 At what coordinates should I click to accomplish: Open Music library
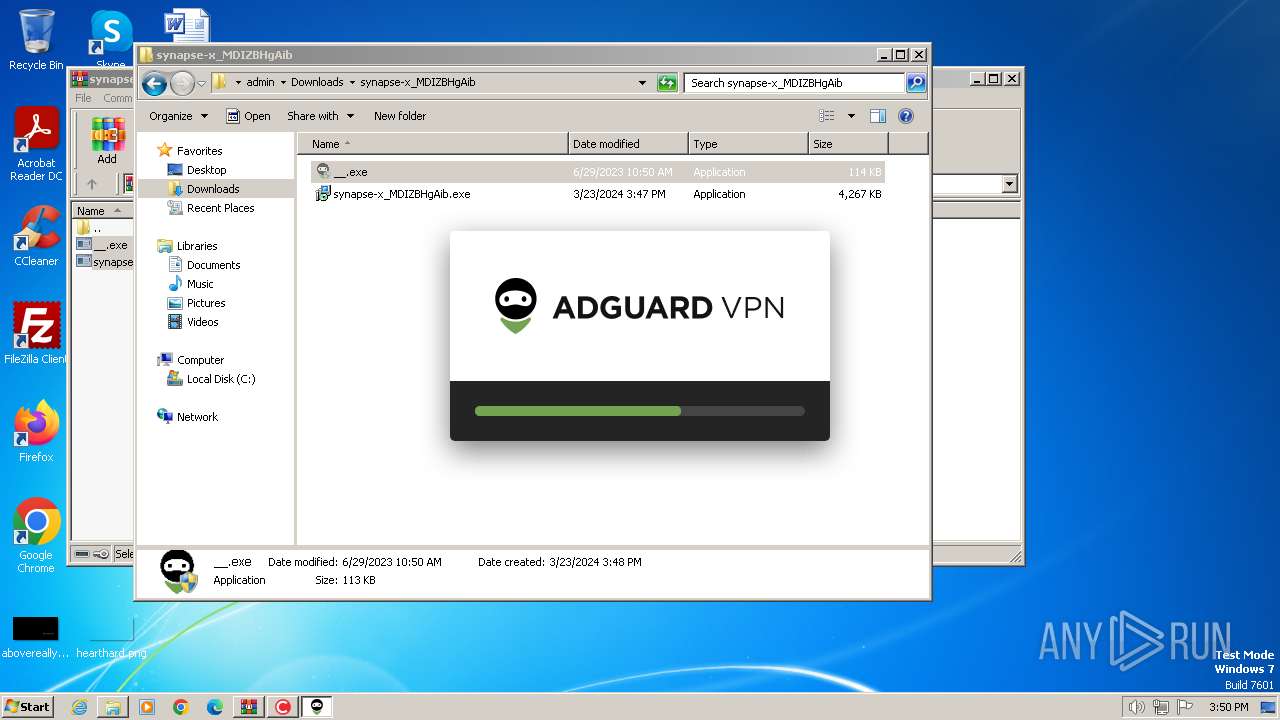(200, 284)
